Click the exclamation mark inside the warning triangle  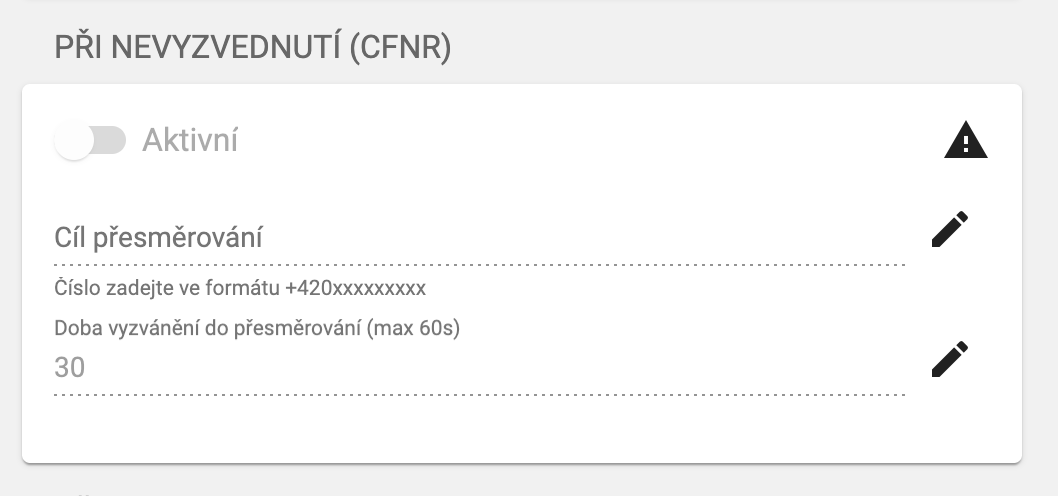pyautogui.click(x=965, y=145)
